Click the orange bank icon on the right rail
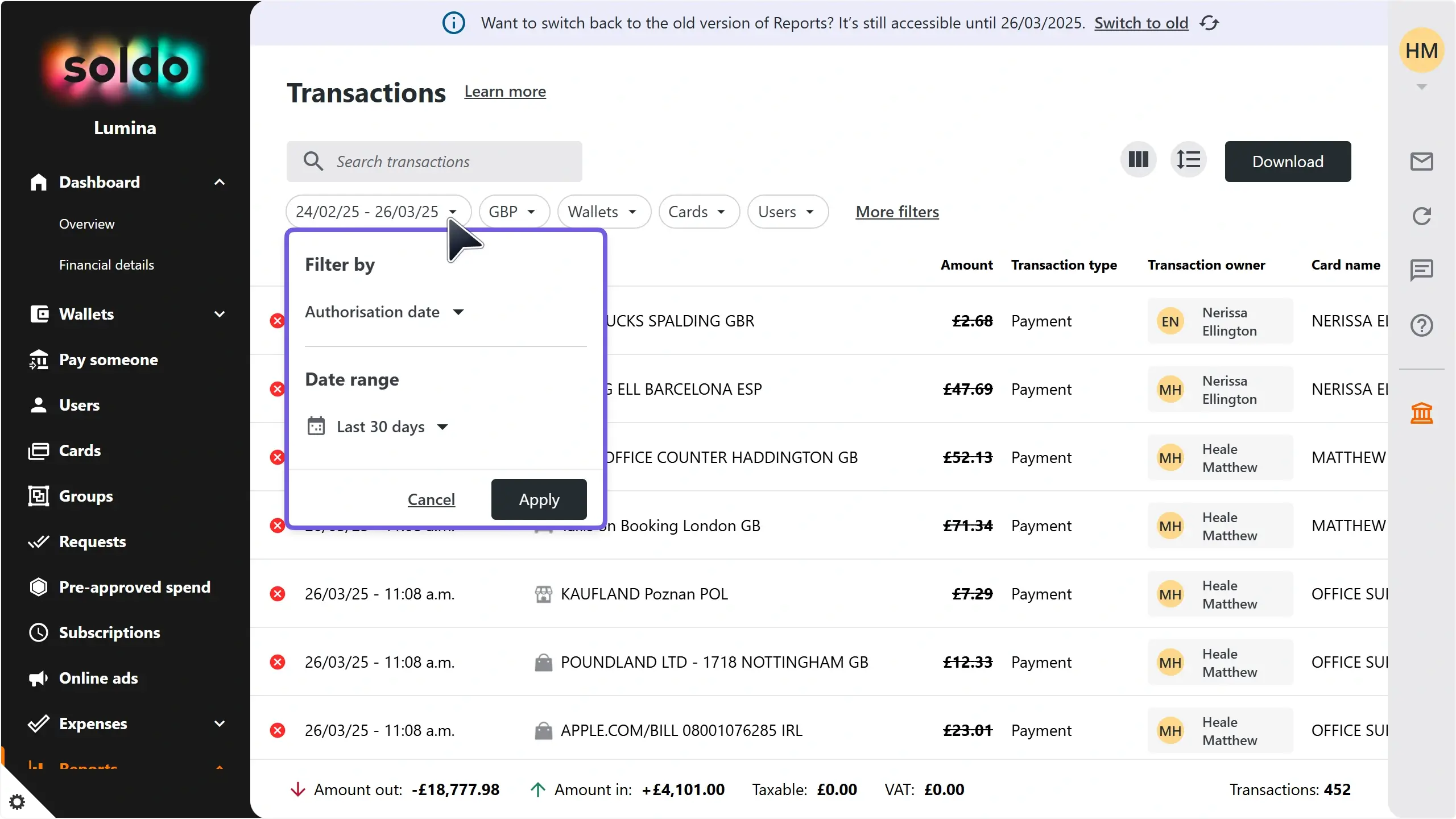 pyautogui.click(x=1422, y=413)
